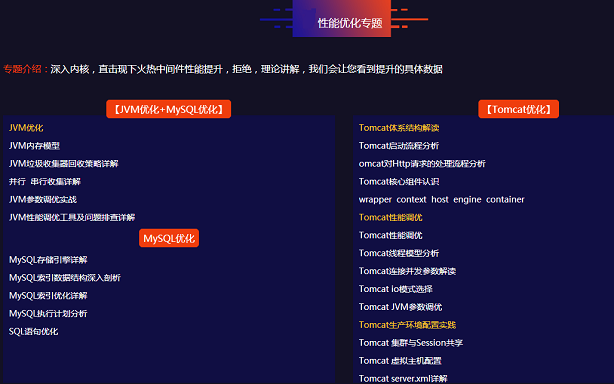
Task: Click wrapper context host engine container line
Action: pyautogui.click(x=441, y=200)
